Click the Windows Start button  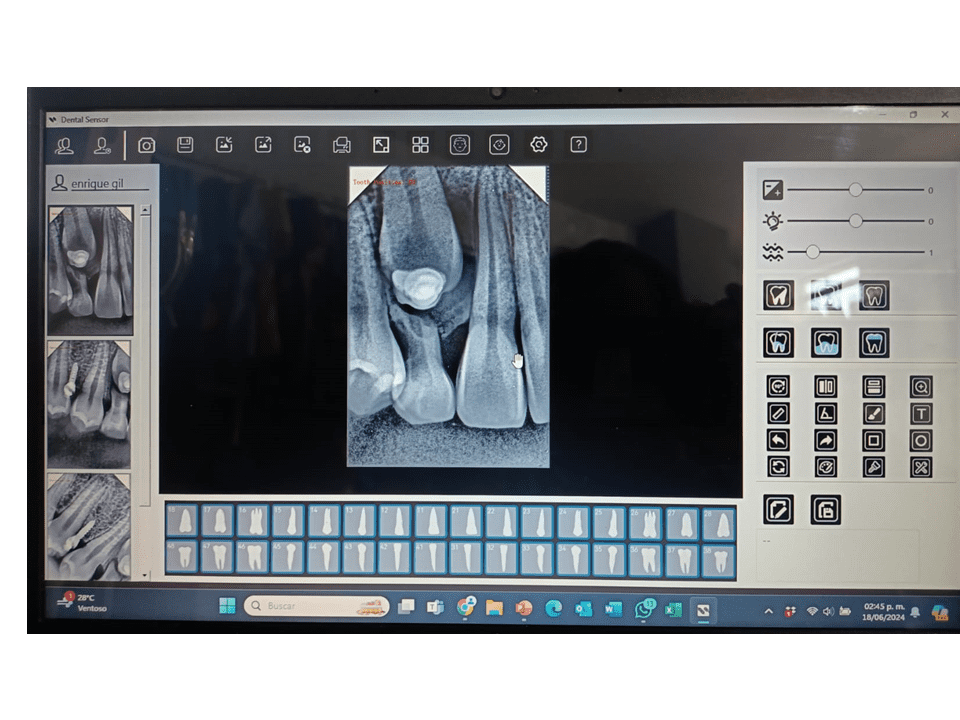[x=227, y=606]
